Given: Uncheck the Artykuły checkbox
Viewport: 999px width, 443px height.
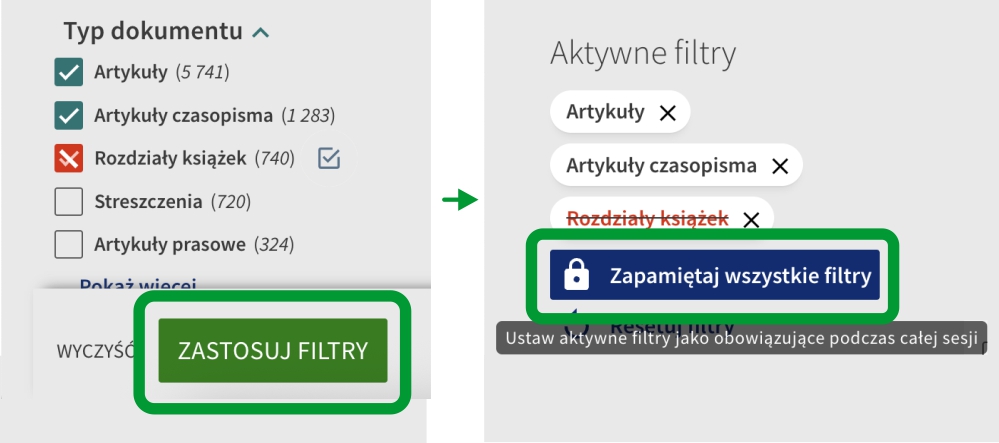Looking at the screenshot, I should tap(68, 72).
